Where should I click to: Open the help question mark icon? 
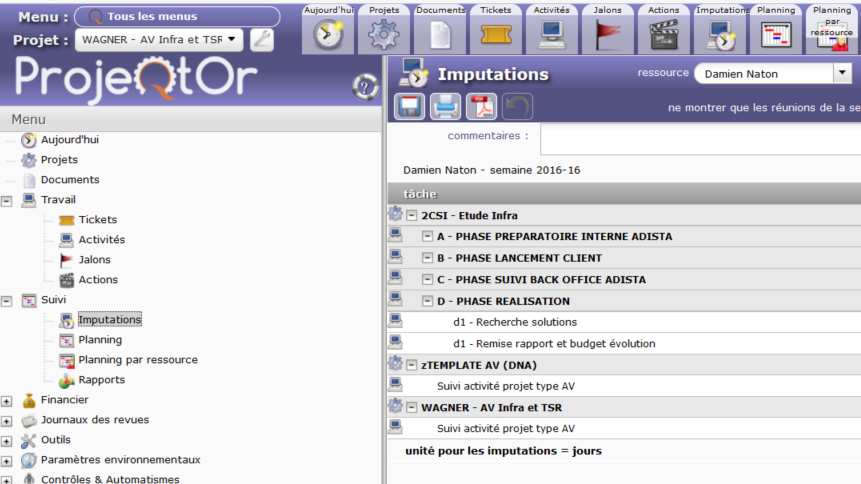coord(364,88)
